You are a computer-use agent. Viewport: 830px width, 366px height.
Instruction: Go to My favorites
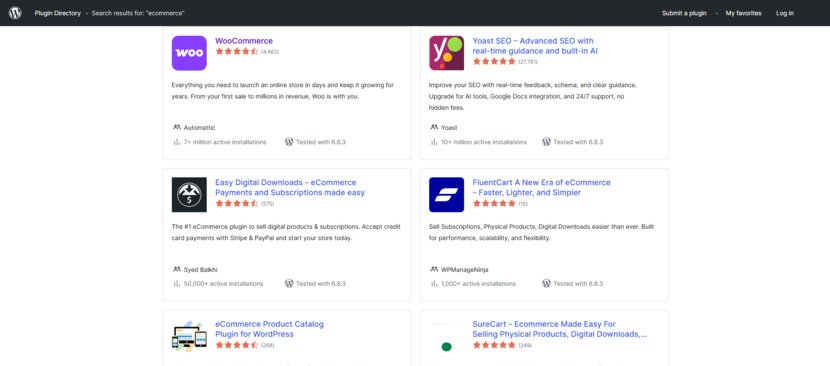pos(743,13)
